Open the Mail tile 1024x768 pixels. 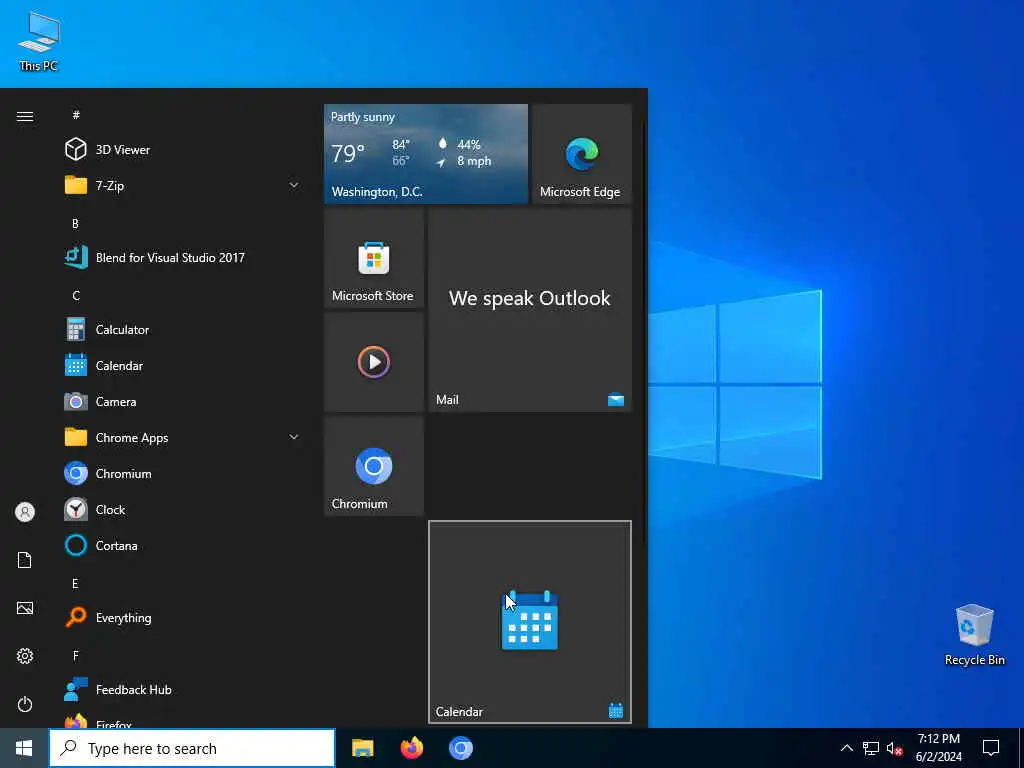[530, 310]
